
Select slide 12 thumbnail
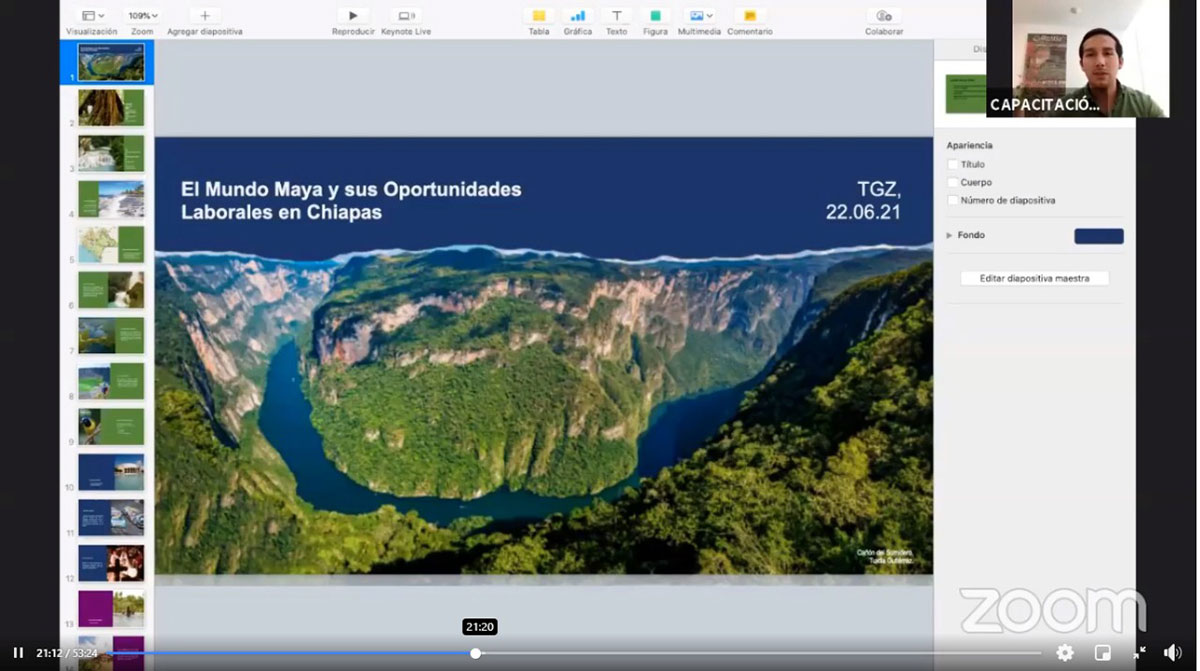pyautogui.click(x=111, y=563)
